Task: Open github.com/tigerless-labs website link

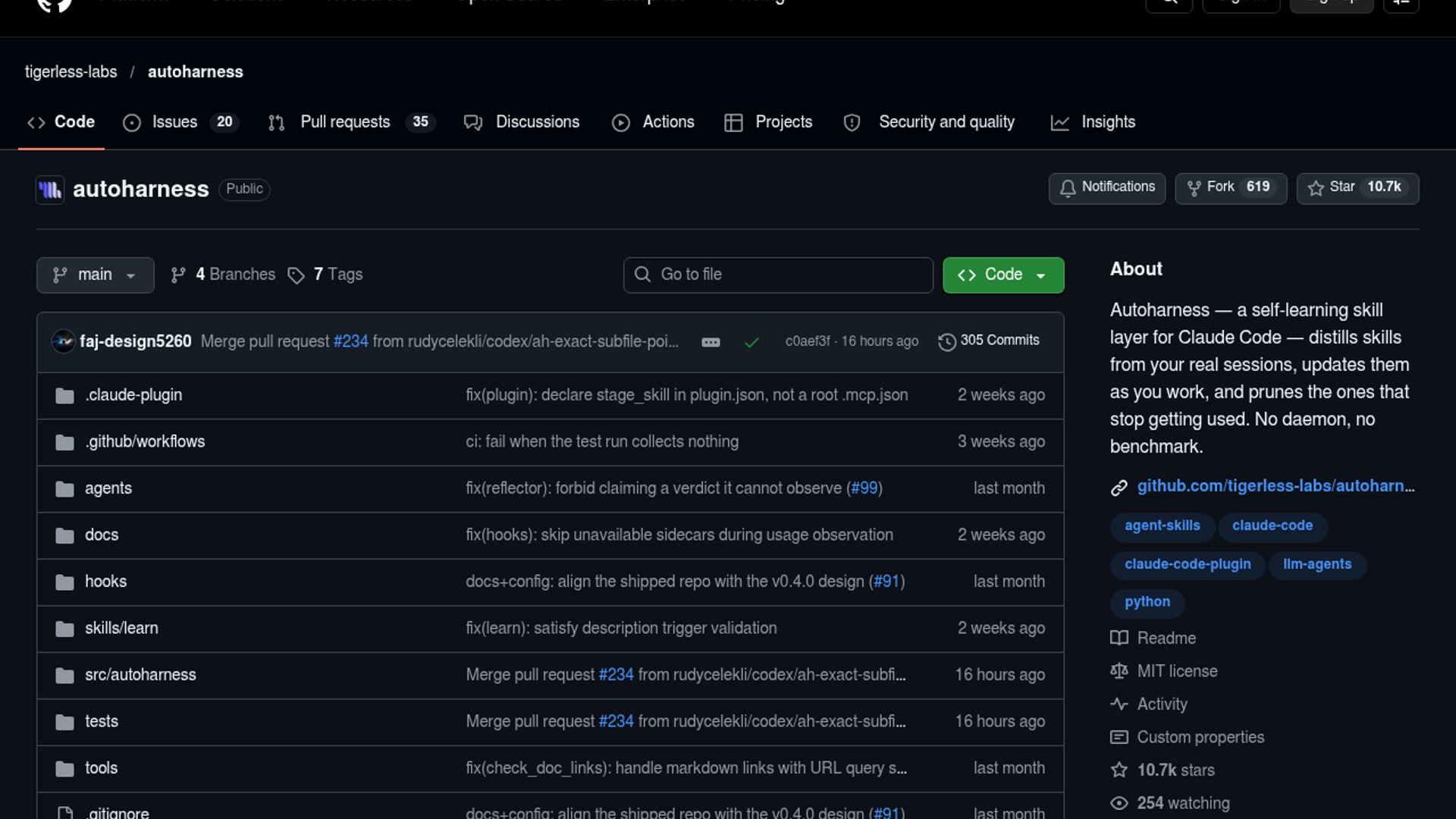Action: coord(1276,486)
